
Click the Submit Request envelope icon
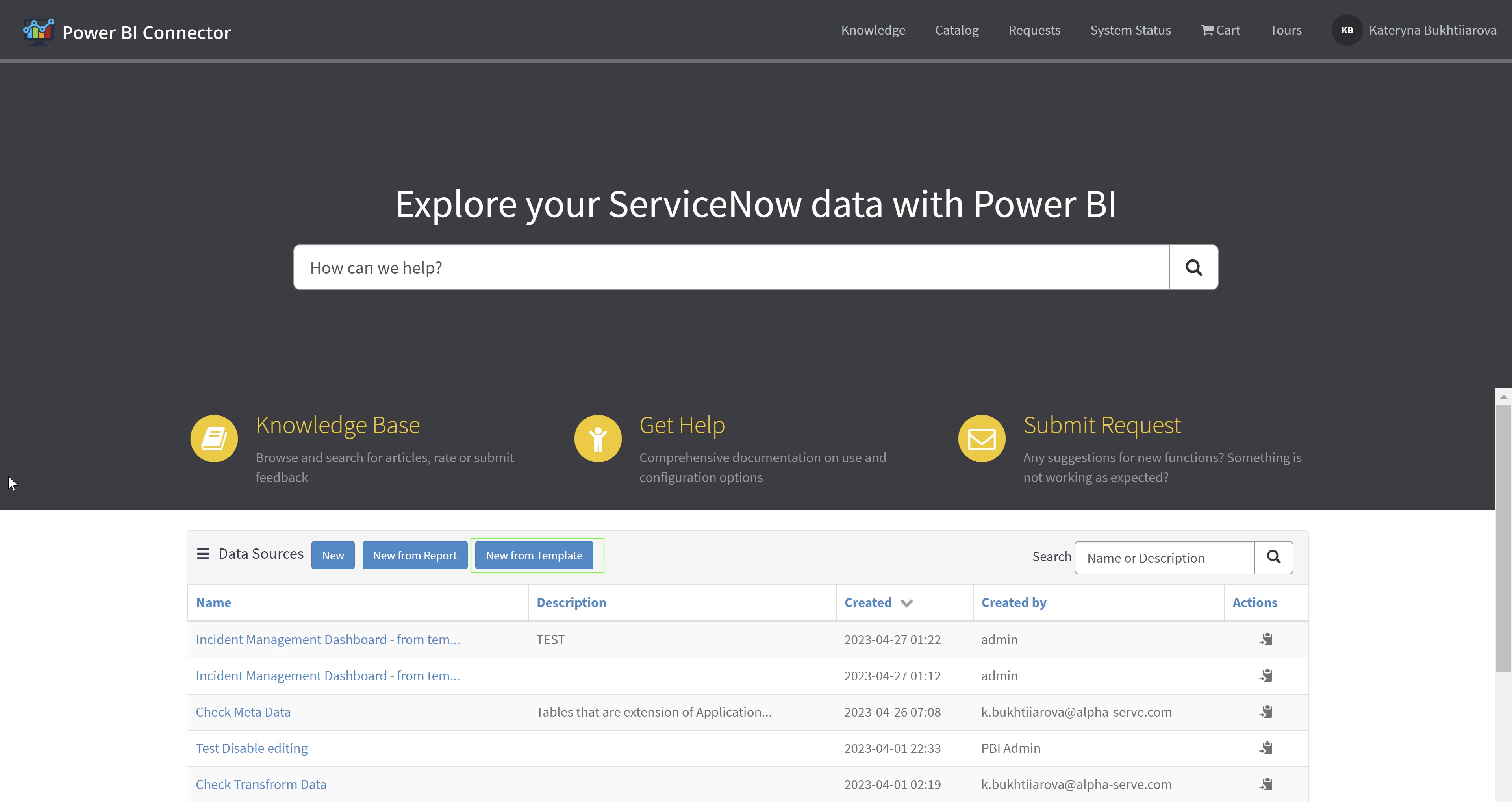tap(981, 439)
